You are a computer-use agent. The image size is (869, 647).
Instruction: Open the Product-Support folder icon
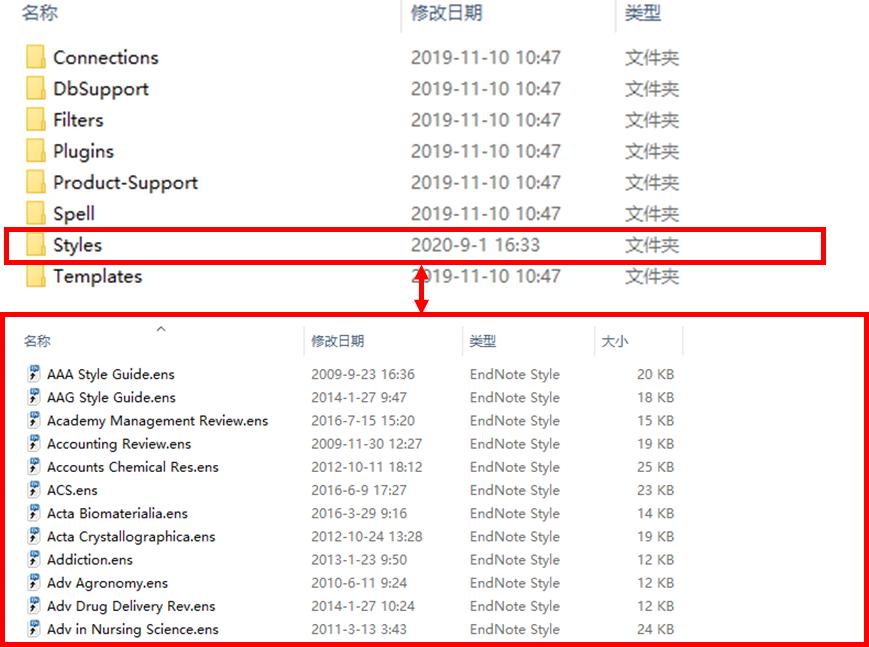36,182
